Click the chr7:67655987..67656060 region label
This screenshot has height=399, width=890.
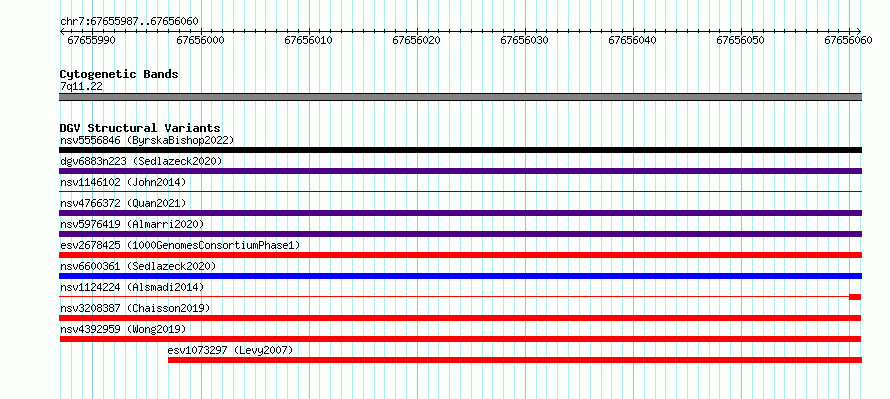point(129,21)
